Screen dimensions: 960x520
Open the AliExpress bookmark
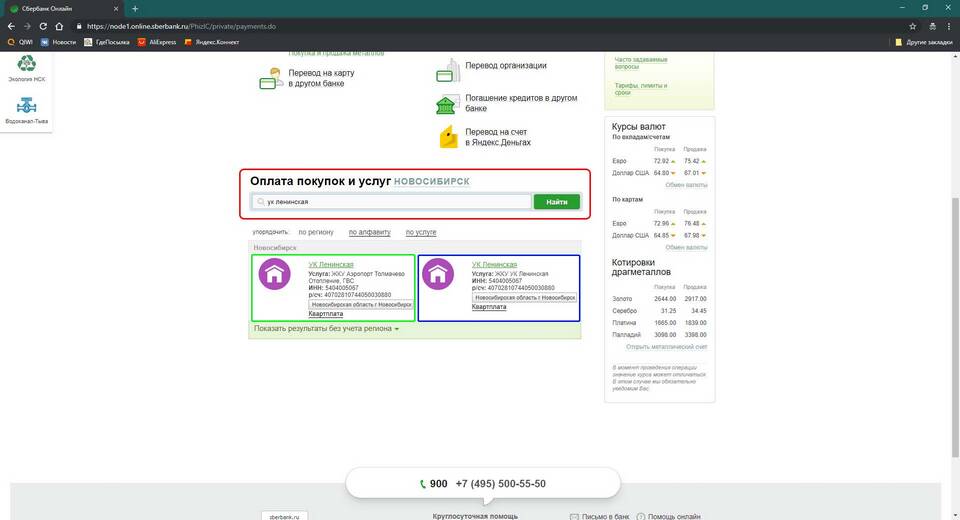point(157,42)
